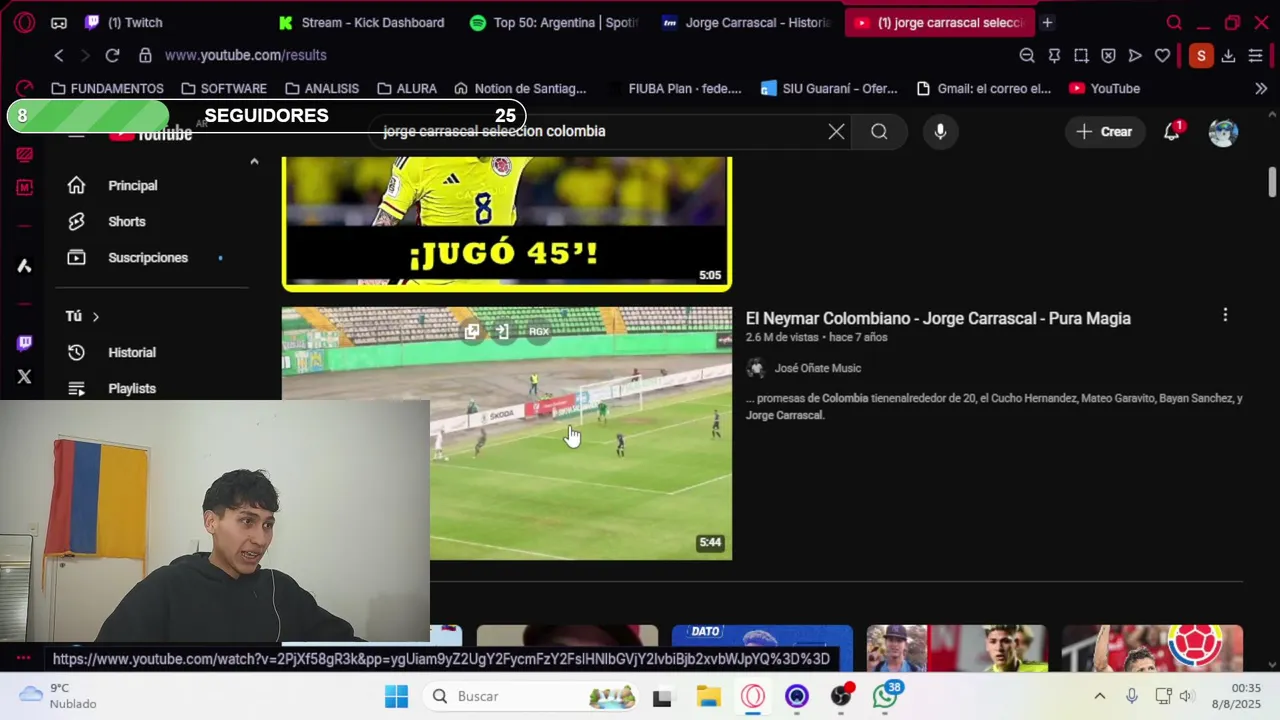
Task: Open the ad blocker shield icon
Action: point(1108,55)
